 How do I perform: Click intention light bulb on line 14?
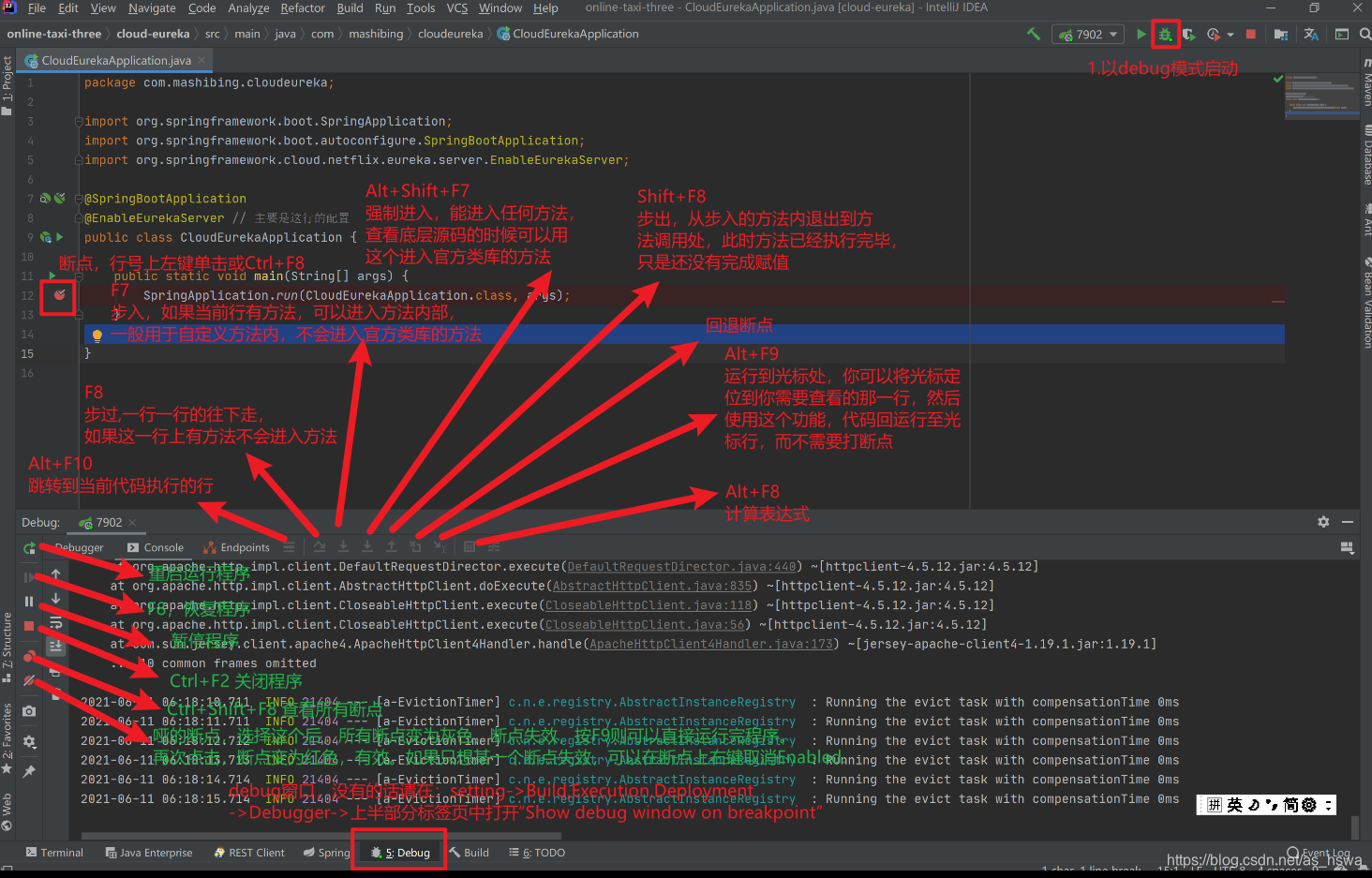pyautogui.click(x=97, y=335)
